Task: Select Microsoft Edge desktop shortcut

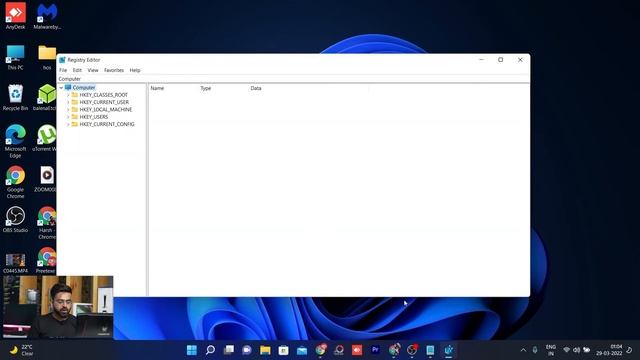Action: (x=16, y=141)
